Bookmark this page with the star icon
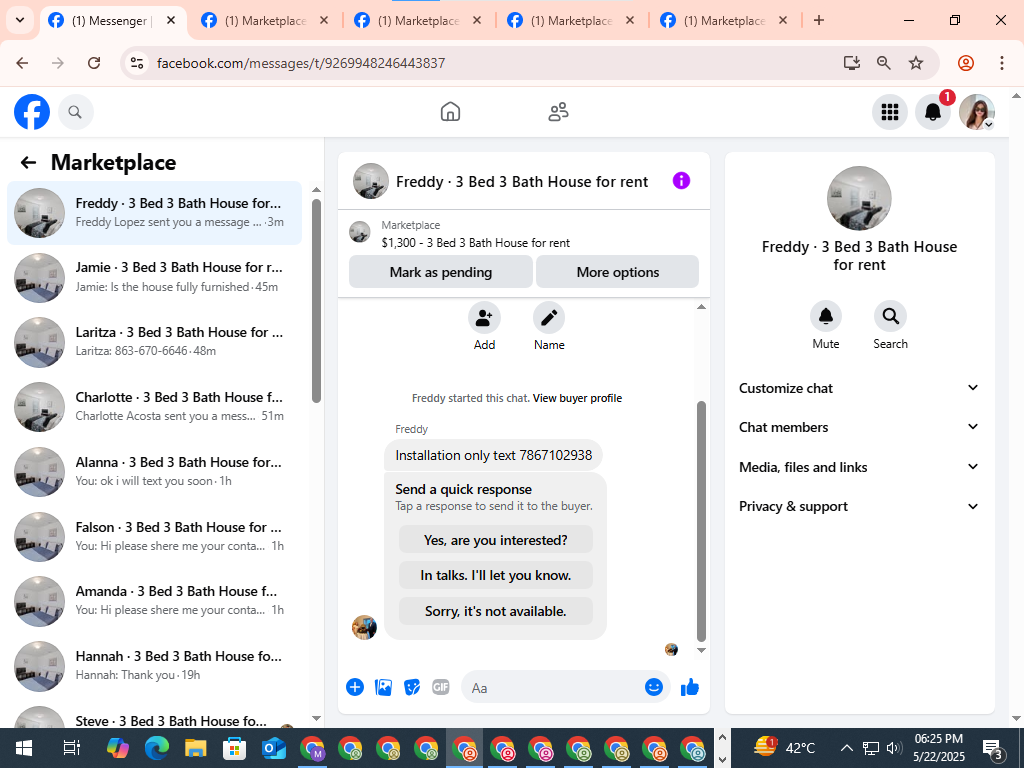1024x768 pixels. [x=916, y=63]
